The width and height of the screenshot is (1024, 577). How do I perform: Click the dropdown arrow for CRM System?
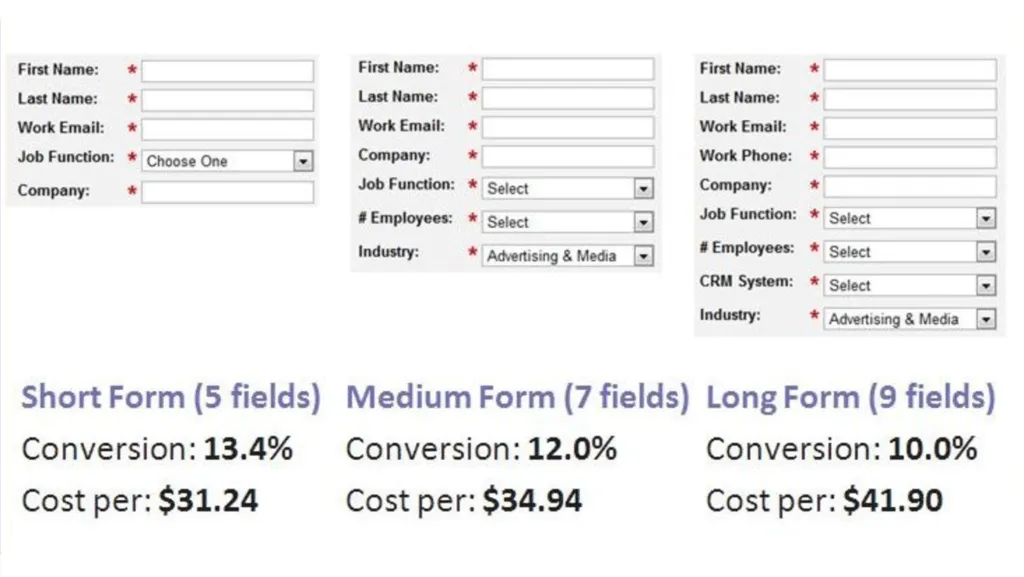pyautogui.click(x=988, y=285)
